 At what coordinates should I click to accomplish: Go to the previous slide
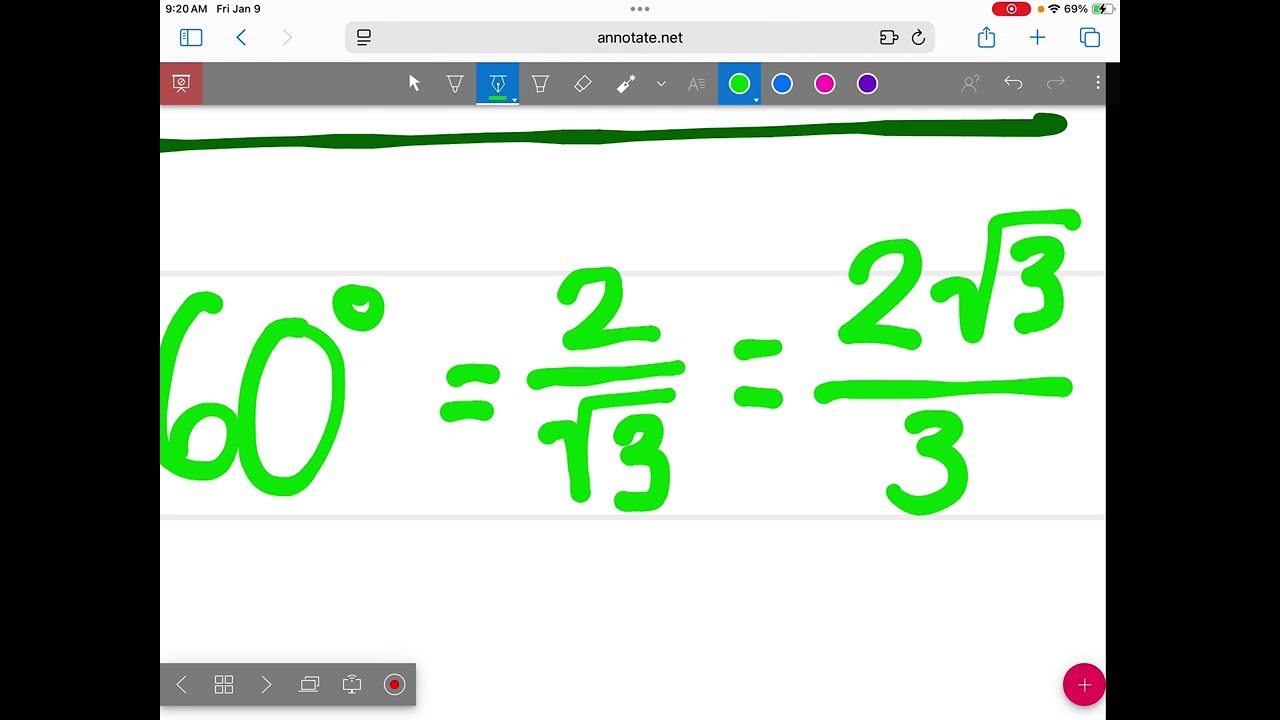181,685
